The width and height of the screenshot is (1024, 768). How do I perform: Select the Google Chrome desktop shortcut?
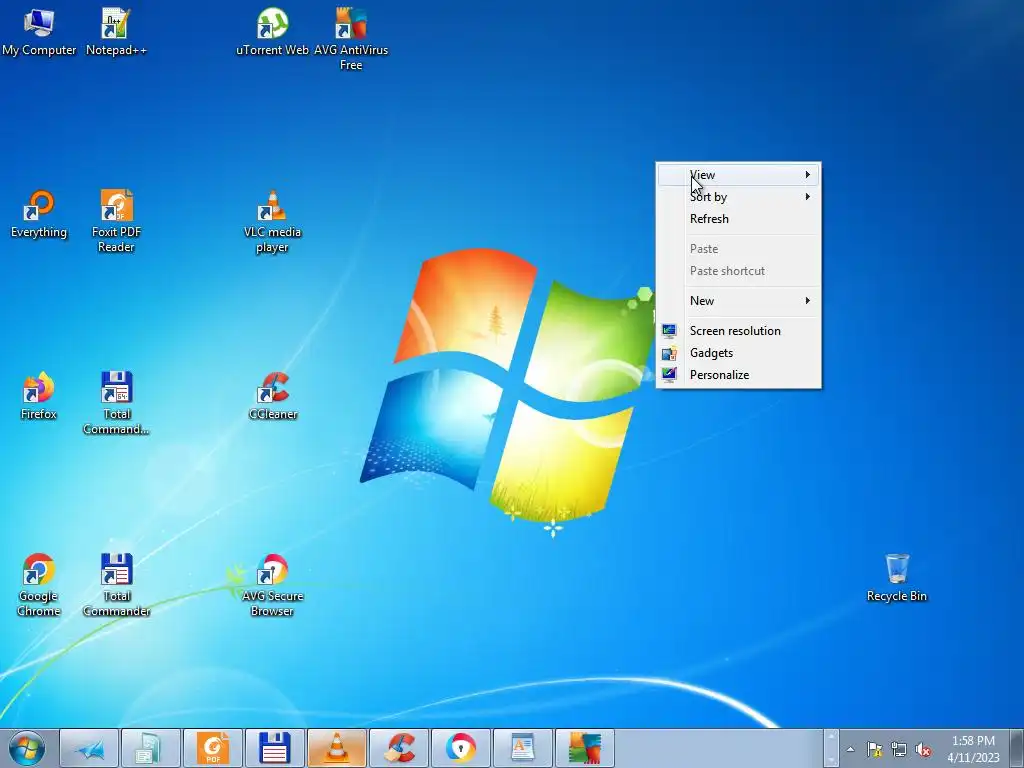tap(39, 584)
